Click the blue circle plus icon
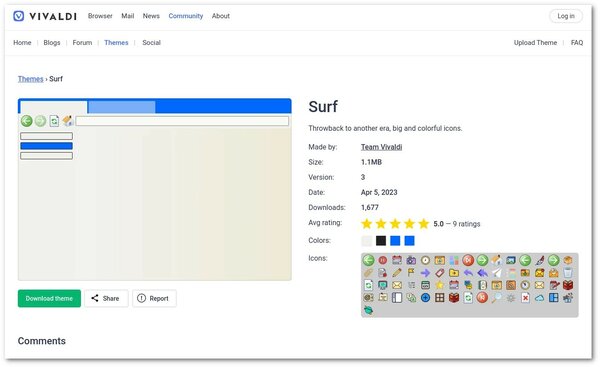The width and height of the screenshot is (600, 367). click(x=426, y=298)
